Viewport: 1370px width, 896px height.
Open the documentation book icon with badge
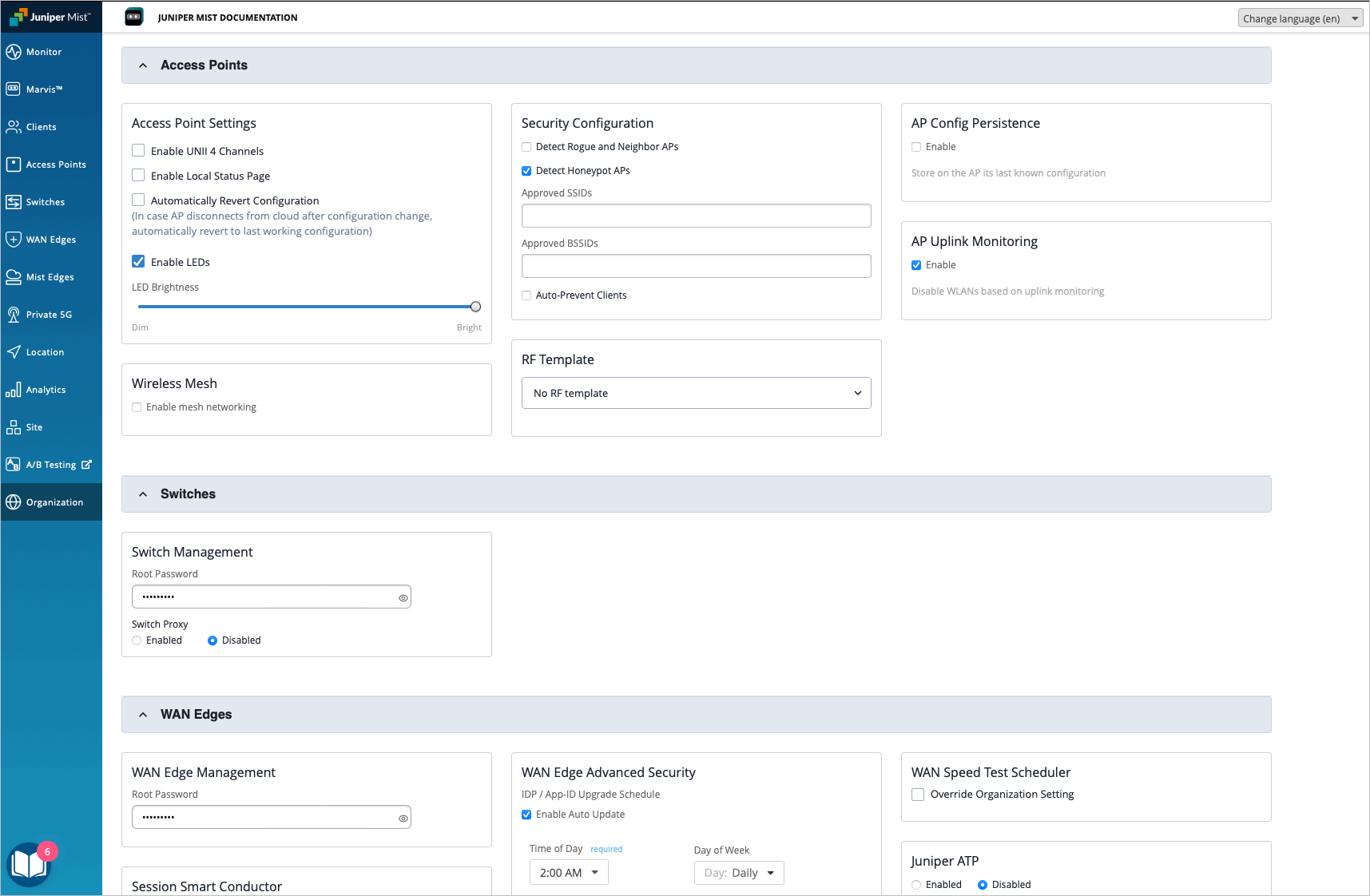coord(30,865)
